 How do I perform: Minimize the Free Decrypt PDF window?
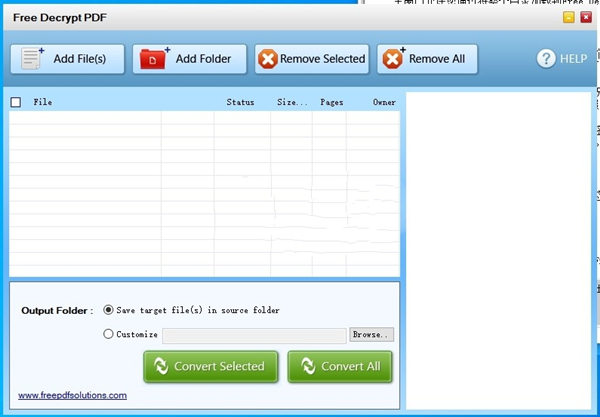point(568,17)
